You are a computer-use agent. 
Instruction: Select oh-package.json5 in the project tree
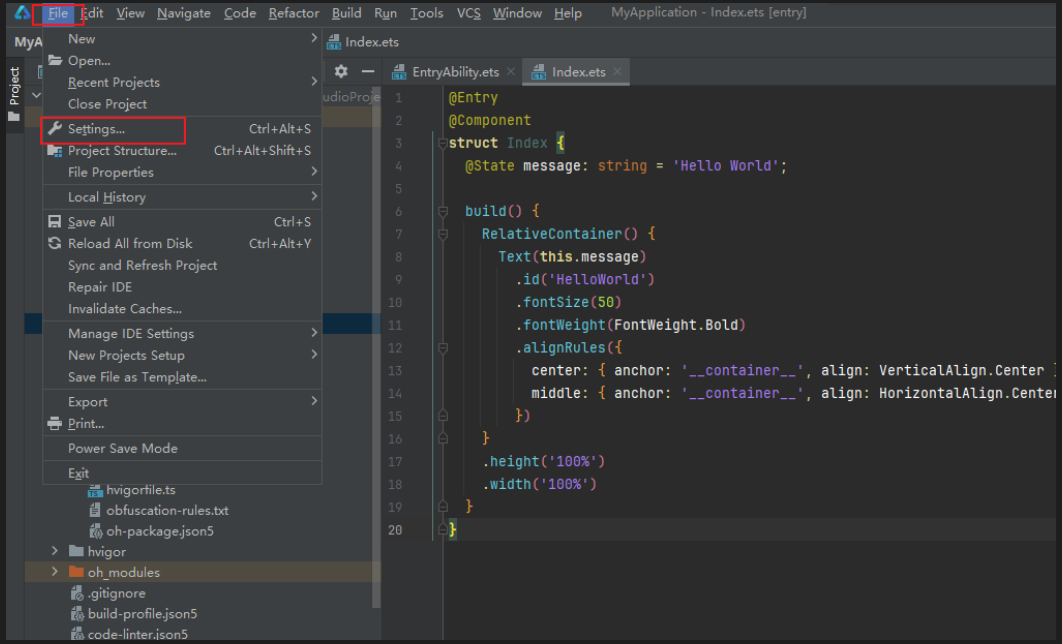pos(160,532)
